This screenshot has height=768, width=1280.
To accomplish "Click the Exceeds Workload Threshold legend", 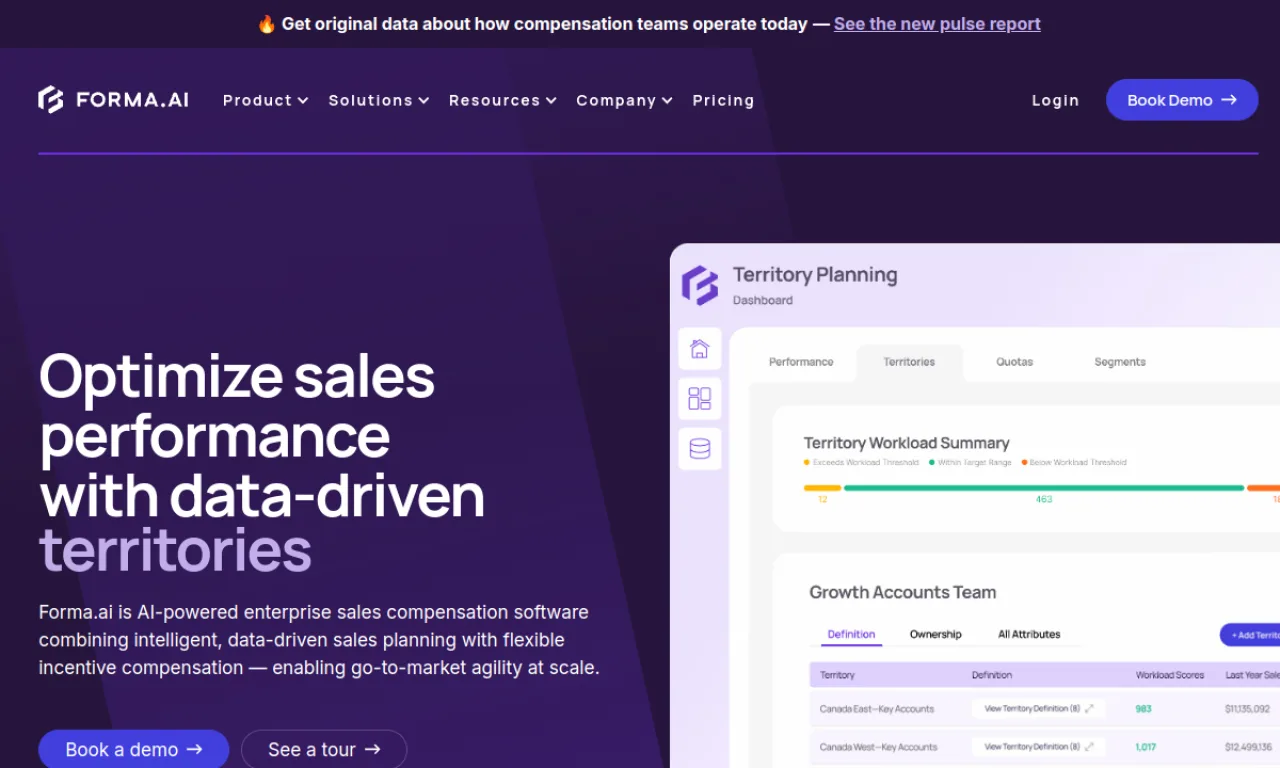I will coord(861,463).
